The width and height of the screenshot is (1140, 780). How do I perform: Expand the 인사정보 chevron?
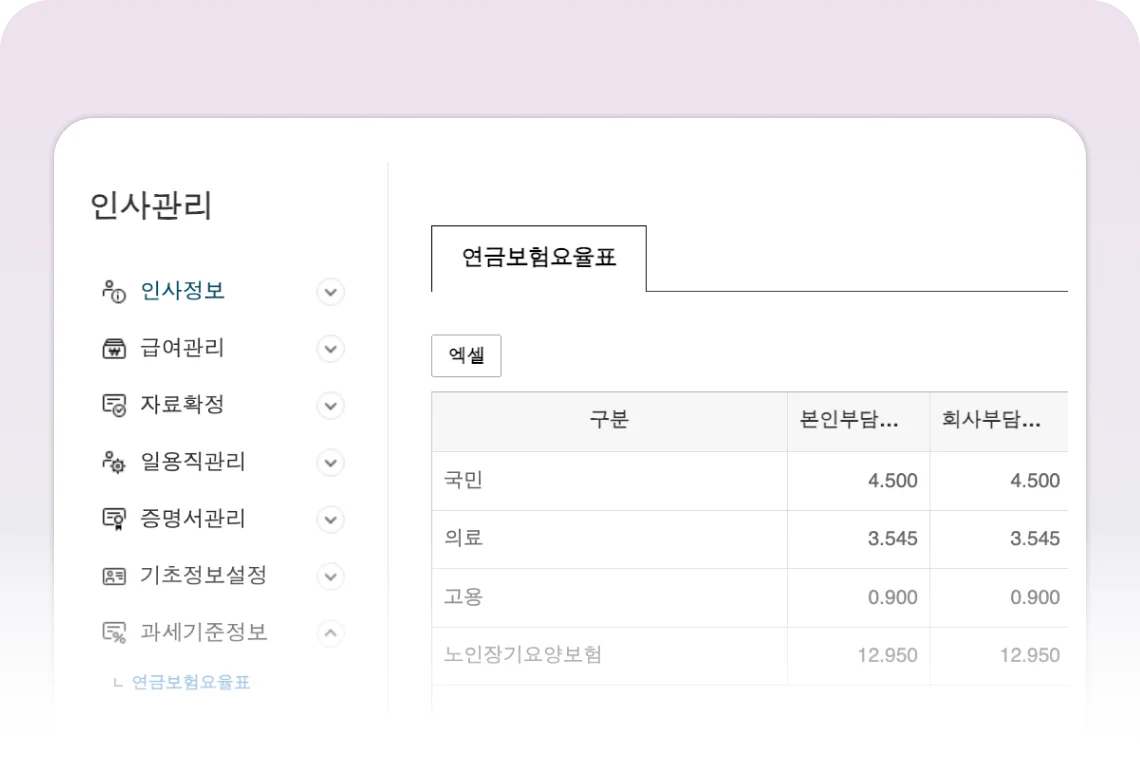click(330, 292)
